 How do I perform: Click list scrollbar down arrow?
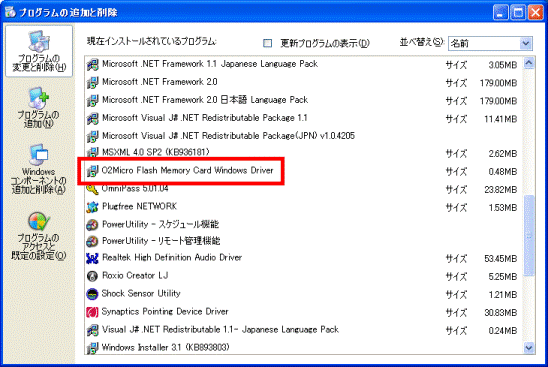[x=529, y=348]
